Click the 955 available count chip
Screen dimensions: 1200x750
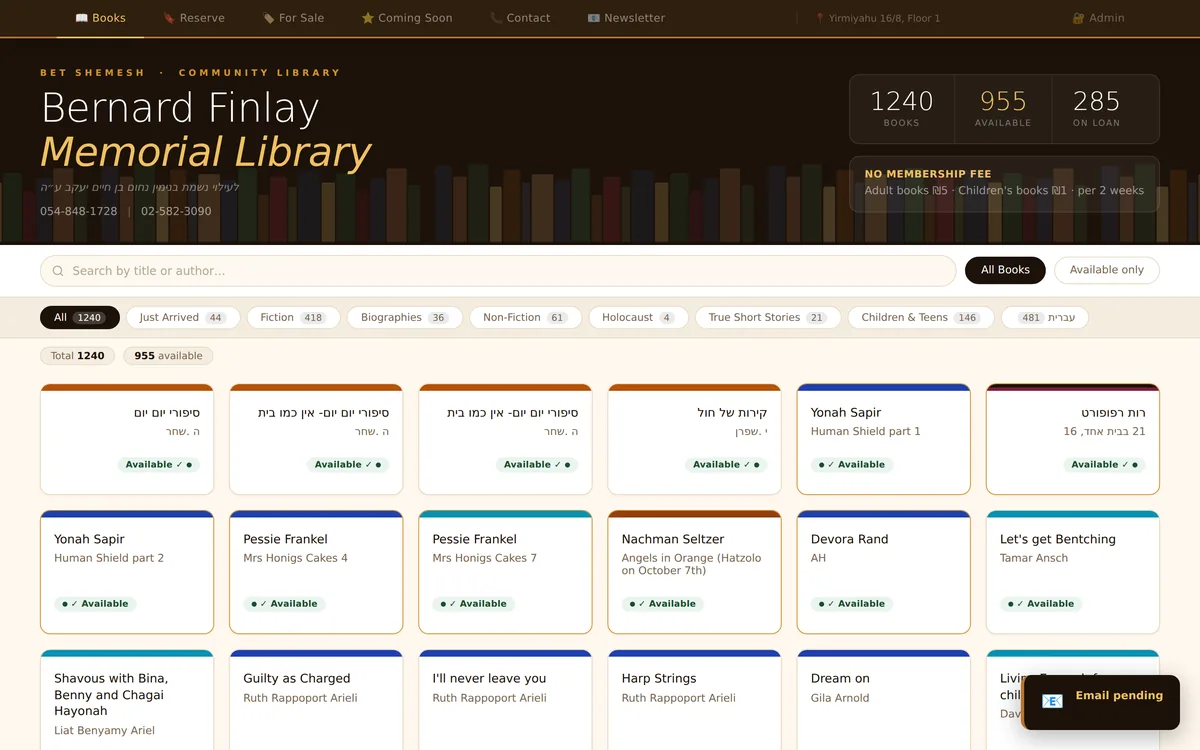(168, 356)
